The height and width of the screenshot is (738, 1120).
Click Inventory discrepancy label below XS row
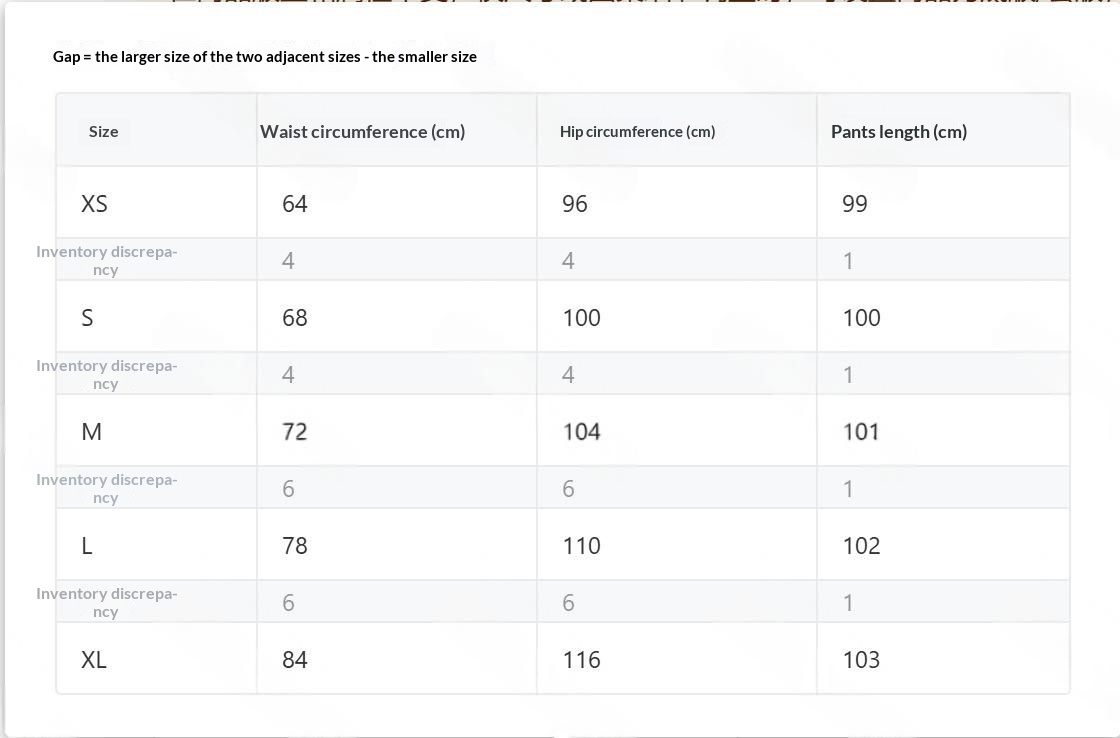click(x=106, y=260)
